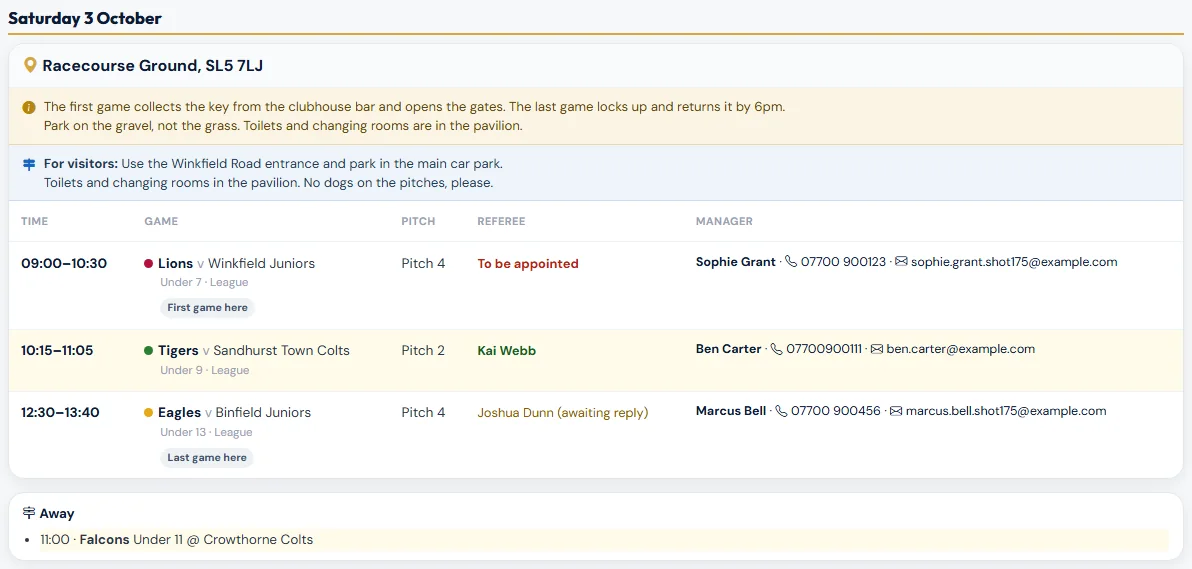1192x569 pixels.
Task: Click 'Pitch 4' in the Lions row
Action: coord(423,264)
